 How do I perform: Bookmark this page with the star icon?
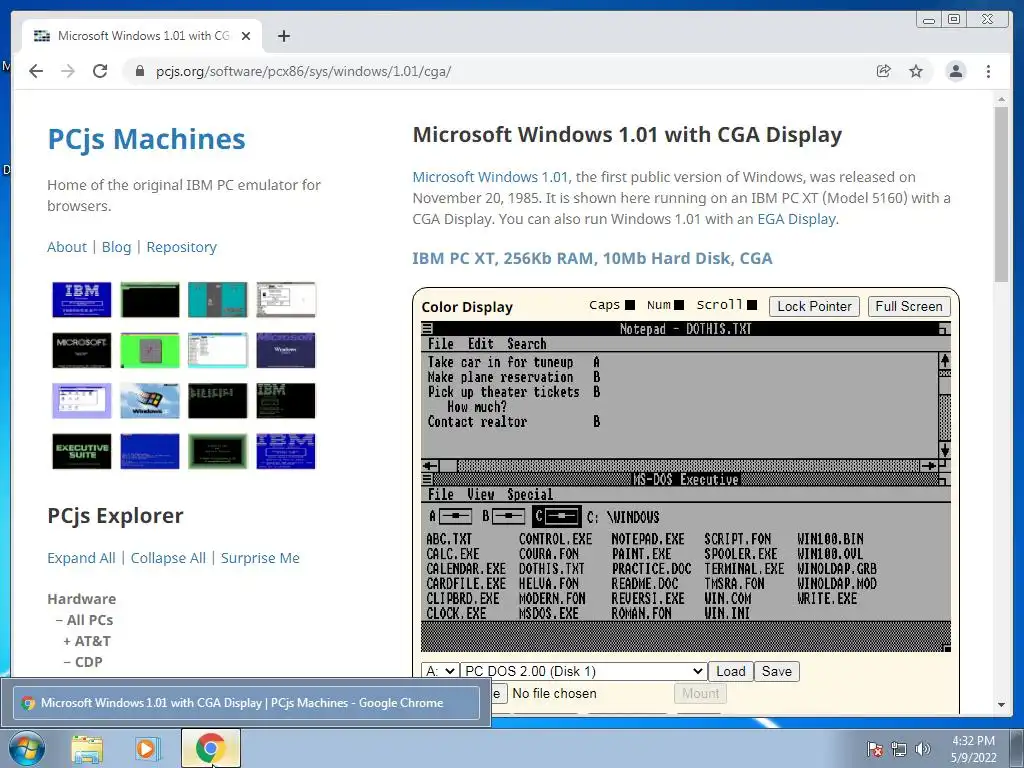[x=916, y=71]
